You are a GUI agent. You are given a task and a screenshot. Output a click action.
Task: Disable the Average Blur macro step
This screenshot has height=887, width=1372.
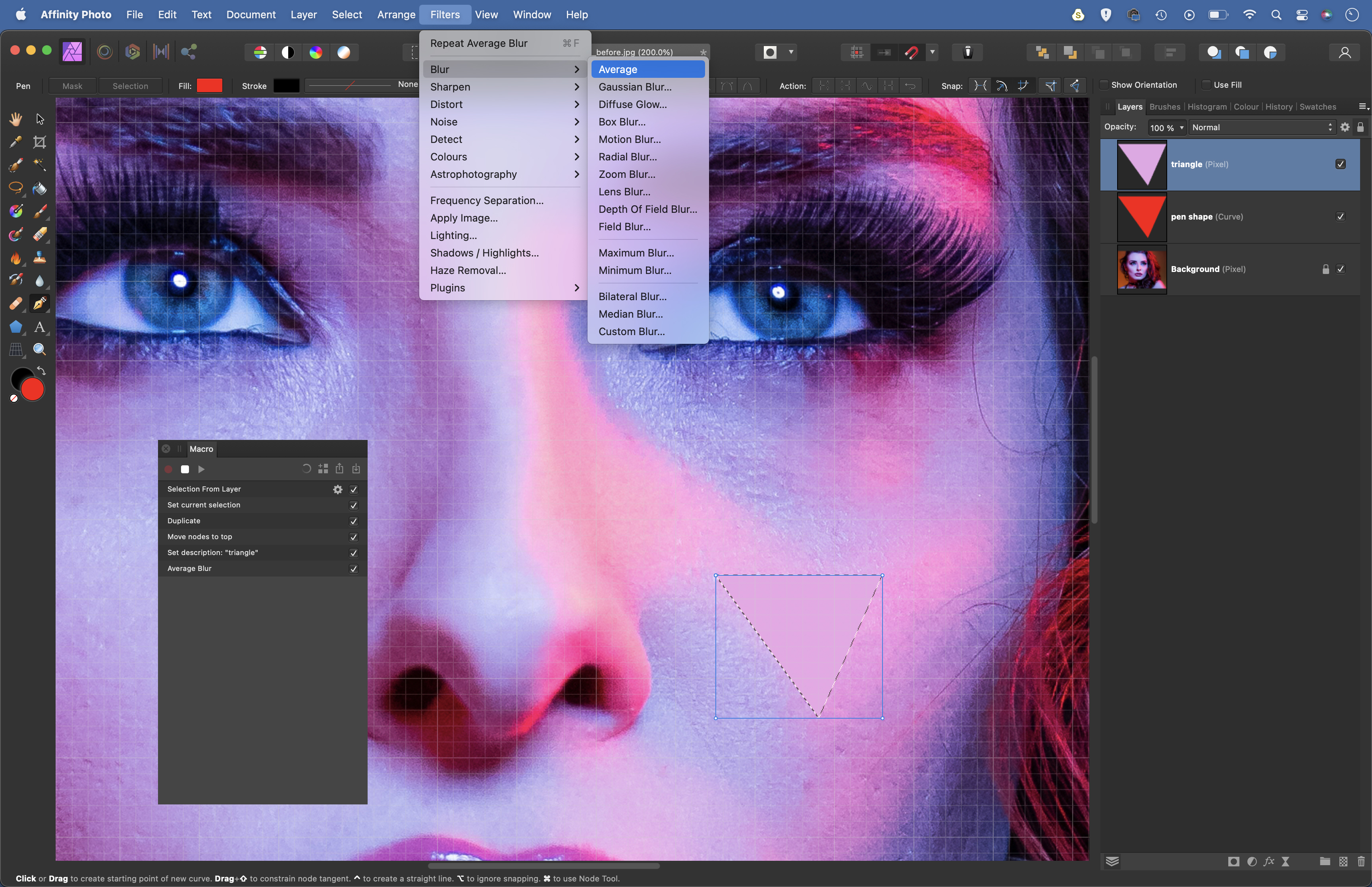353,569
